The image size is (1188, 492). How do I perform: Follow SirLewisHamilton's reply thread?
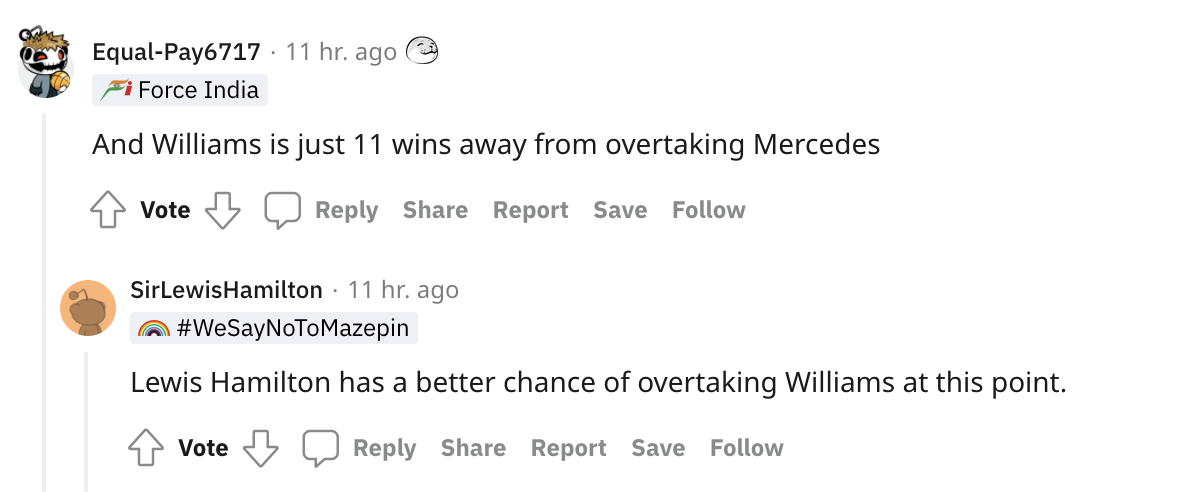tap(746, 448)
